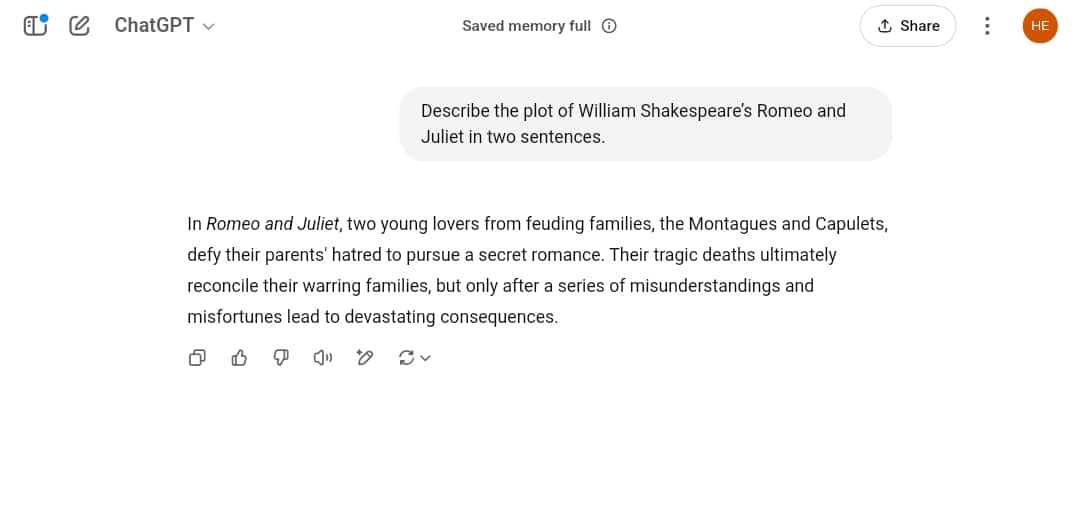Click the info icon beside Saved memory full
Screen dimensions: 1080x507
609,26
